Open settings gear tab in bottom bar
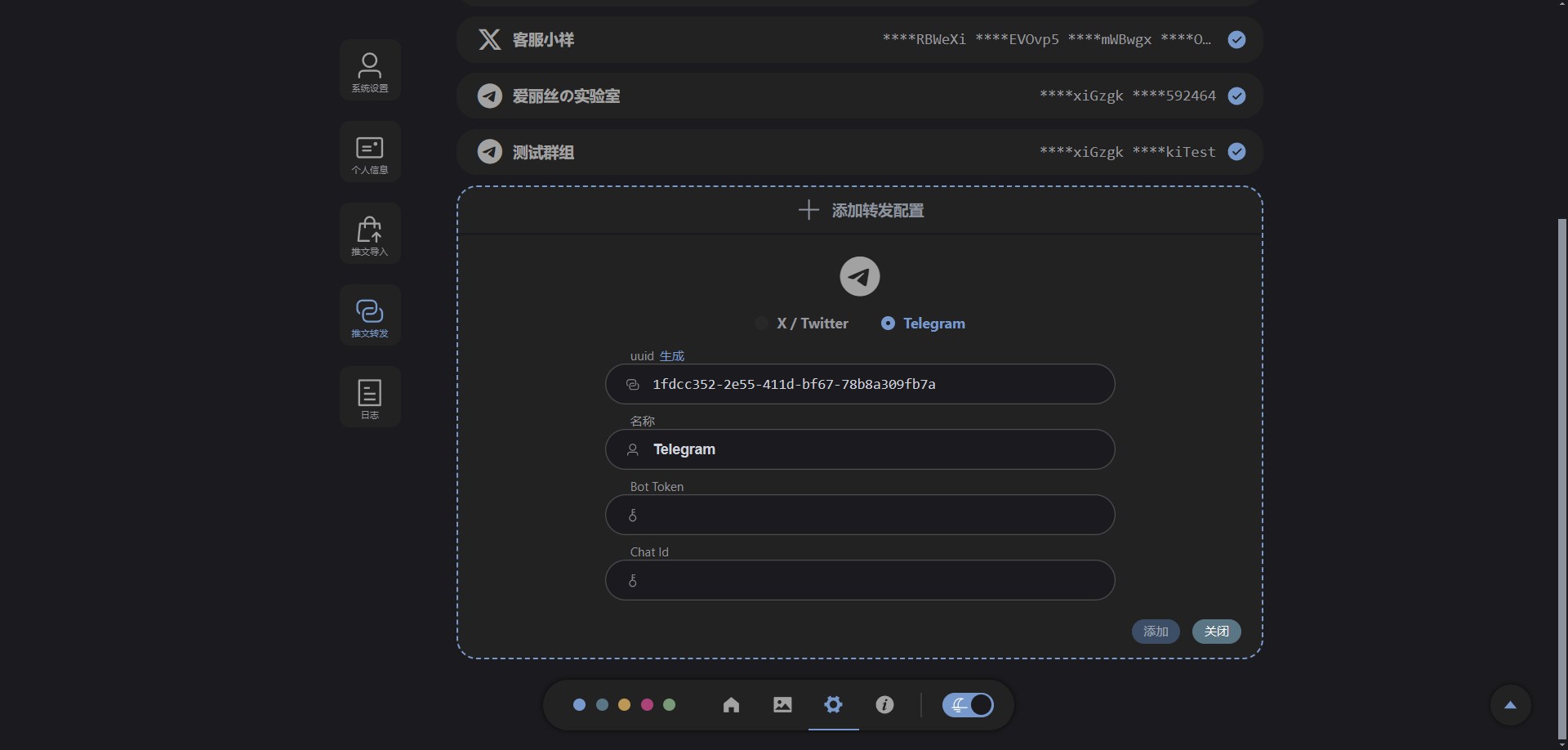 click(x=833, y=705)
